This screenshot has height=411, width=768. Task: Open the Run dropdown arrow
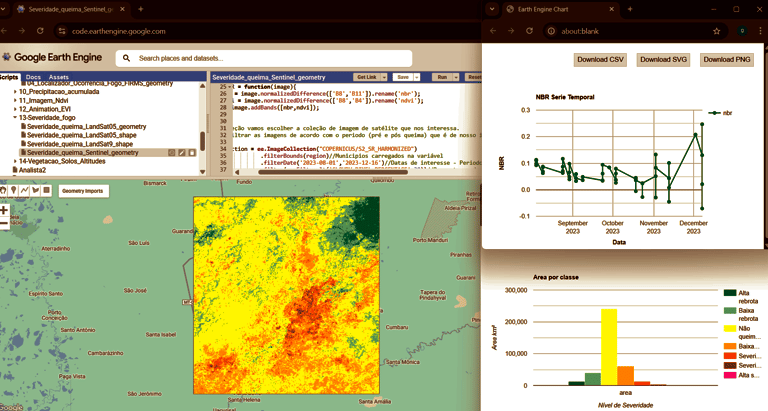coord(456,77)
